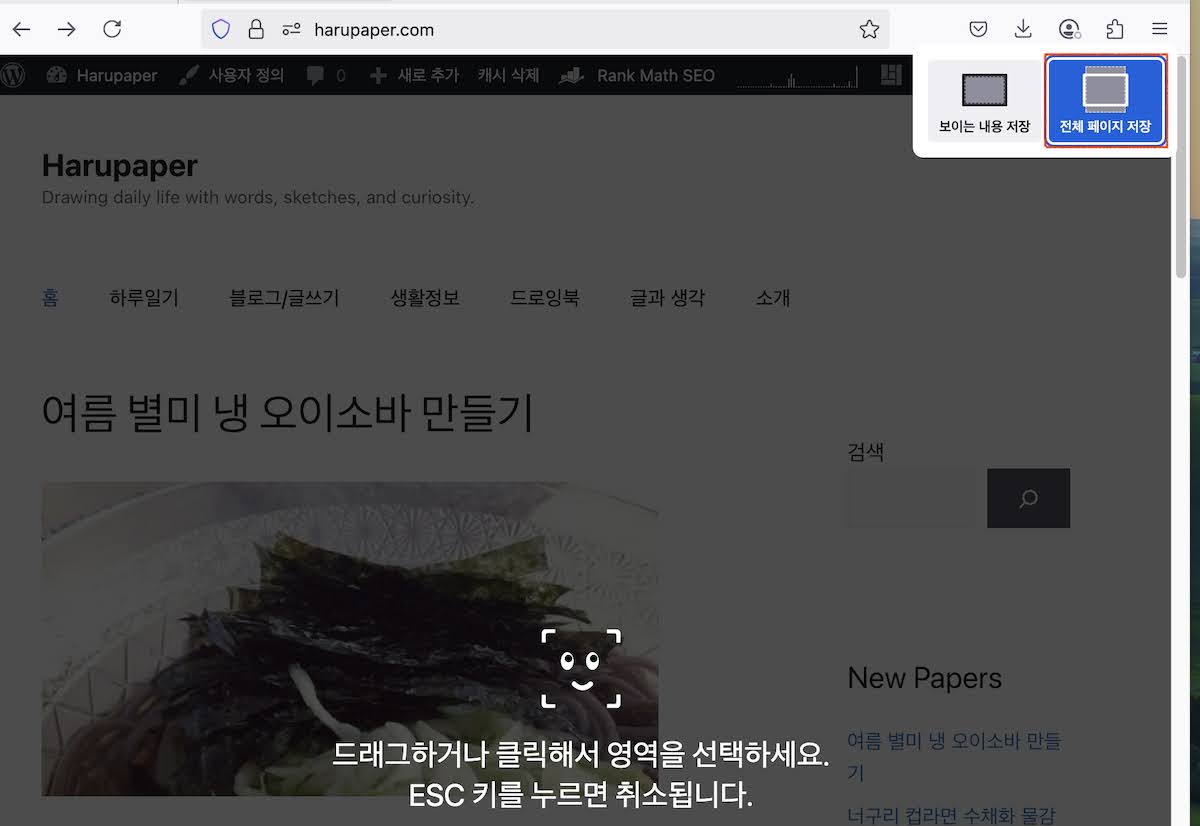Image resolution: width=1200 pixels, height=826 pixels.
Task: Open 생활정보 navigation menu item
Action: click(425, 298)
